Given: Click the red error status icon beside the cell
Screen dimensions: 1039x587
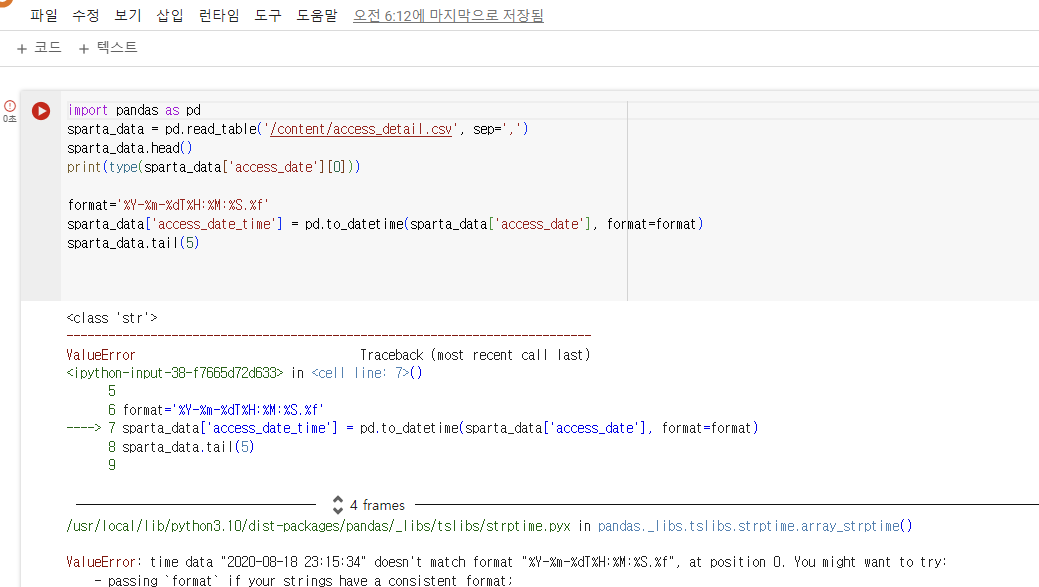Looking at the screenshot, I should click(10, 106).
